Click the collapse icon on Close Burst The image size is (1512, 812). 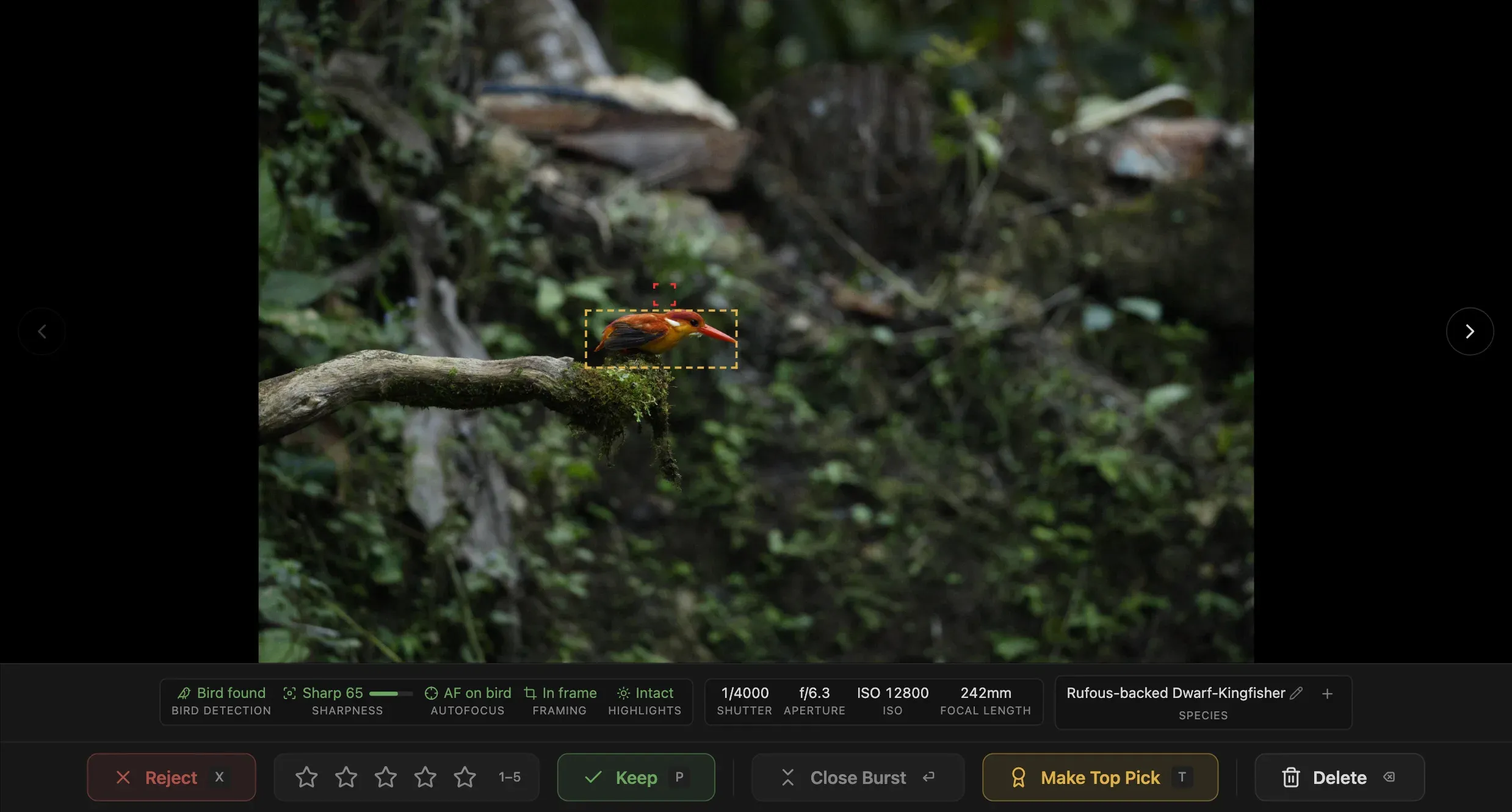click(x=787, y=777)
